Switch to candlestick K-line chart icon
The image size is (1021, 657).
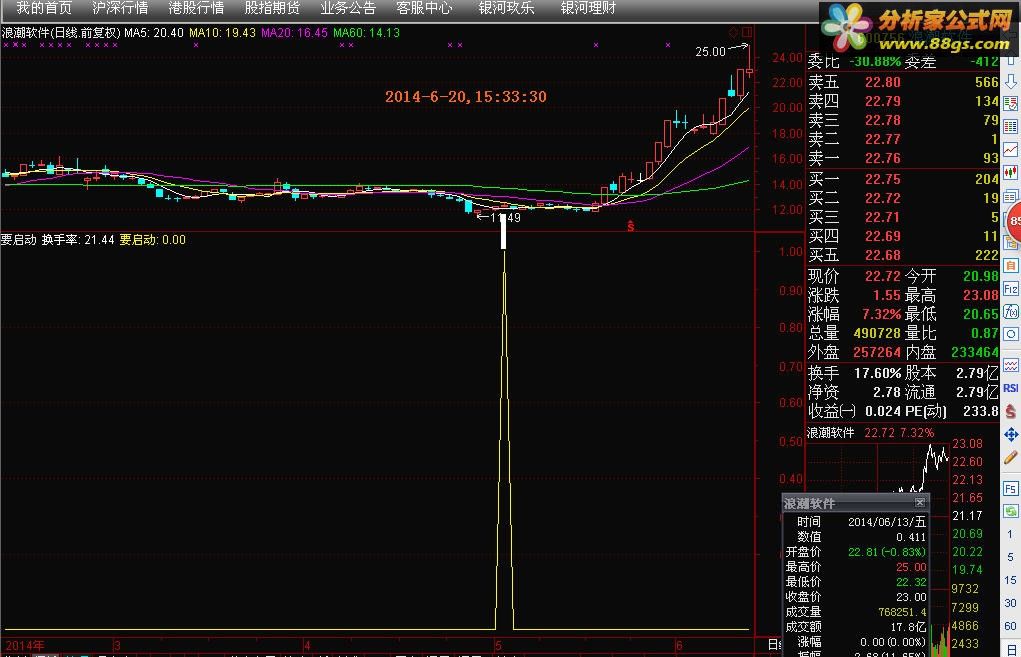(x=1011, y=173)
